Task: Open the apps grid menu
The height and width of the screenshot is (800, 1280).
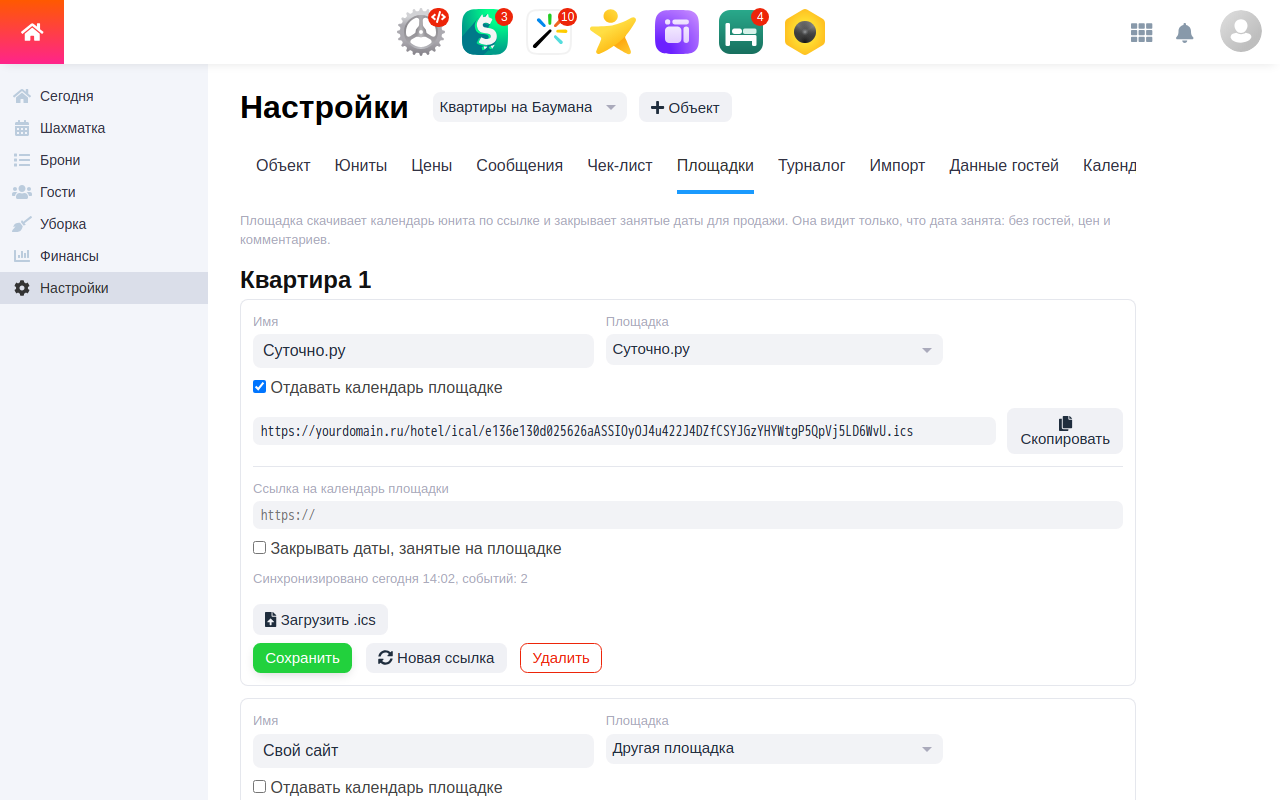Action: 1141,33
